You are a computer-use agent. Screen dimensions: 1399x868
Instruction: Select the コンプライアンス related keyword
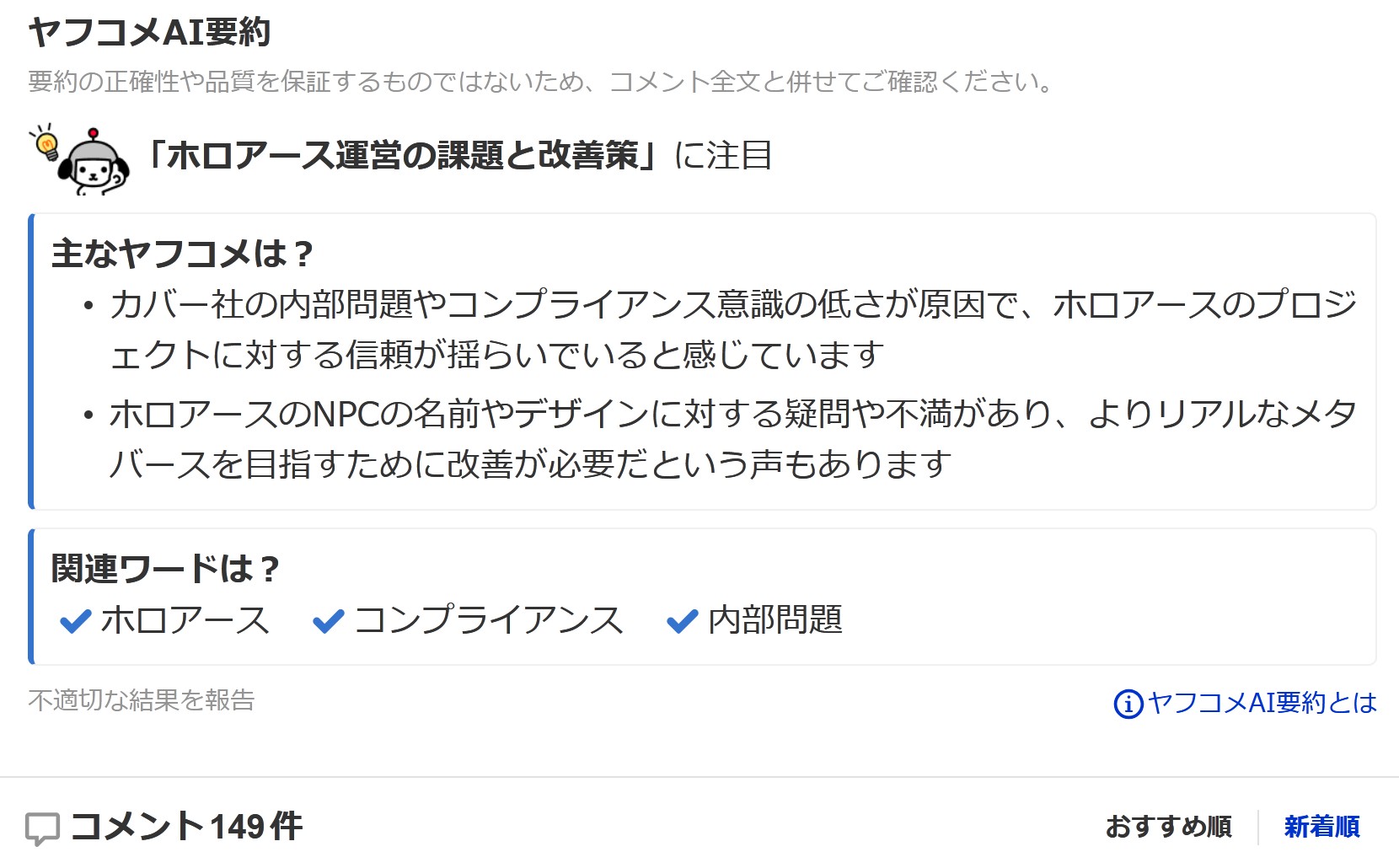488,620
